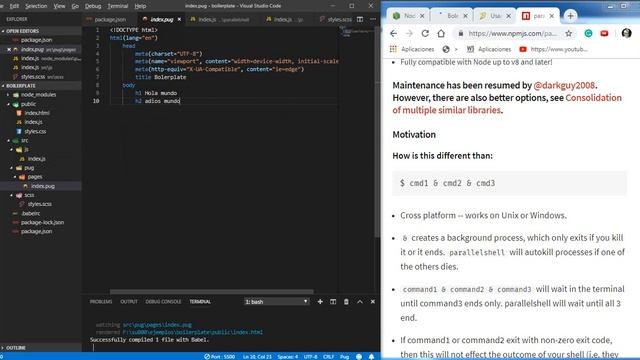Image resolution: width=640 pixels, height=360 pixels.
Task: Go forward in Chrome browser
Action: [409, 33]
